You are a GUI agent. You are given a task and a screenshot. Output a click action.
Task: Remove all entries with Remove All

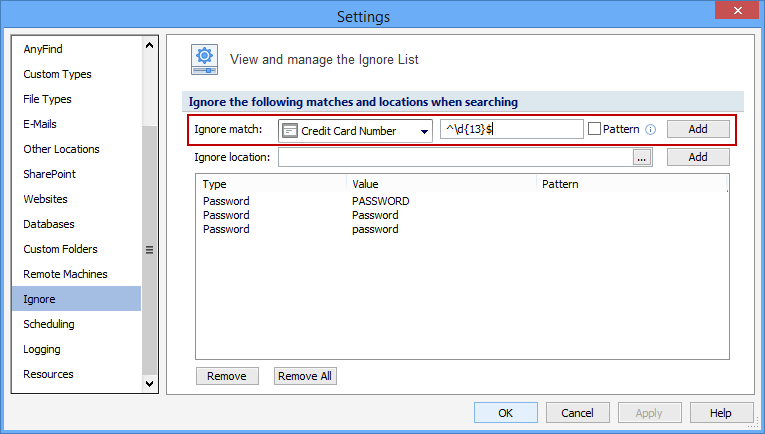point(306,376)
